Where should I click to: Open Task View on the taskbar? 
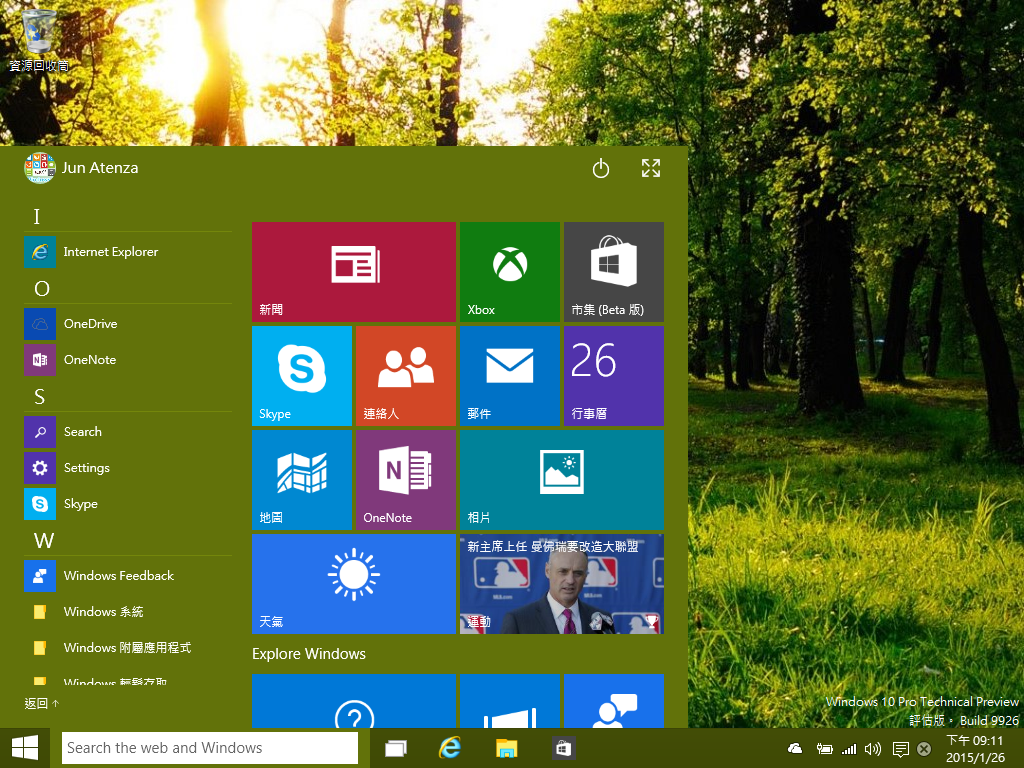396,748
